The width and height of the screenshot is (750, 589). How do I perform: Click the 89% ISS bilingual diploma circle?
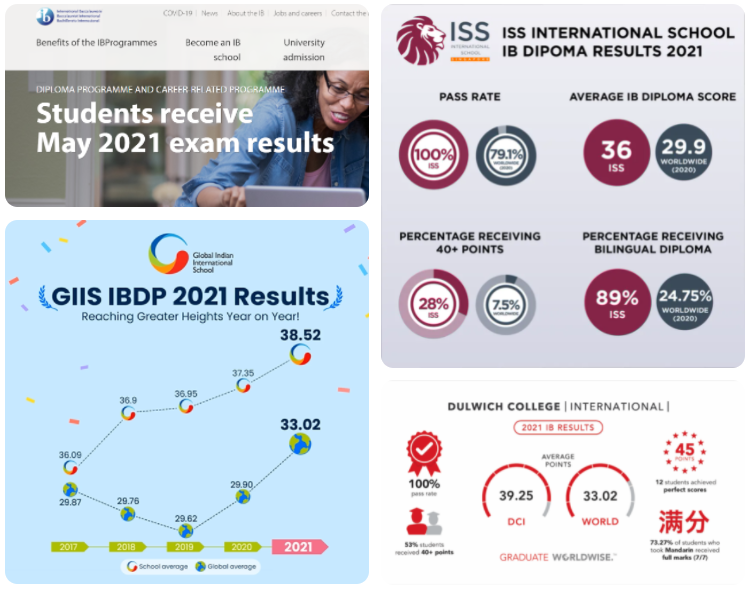(618, 302)
